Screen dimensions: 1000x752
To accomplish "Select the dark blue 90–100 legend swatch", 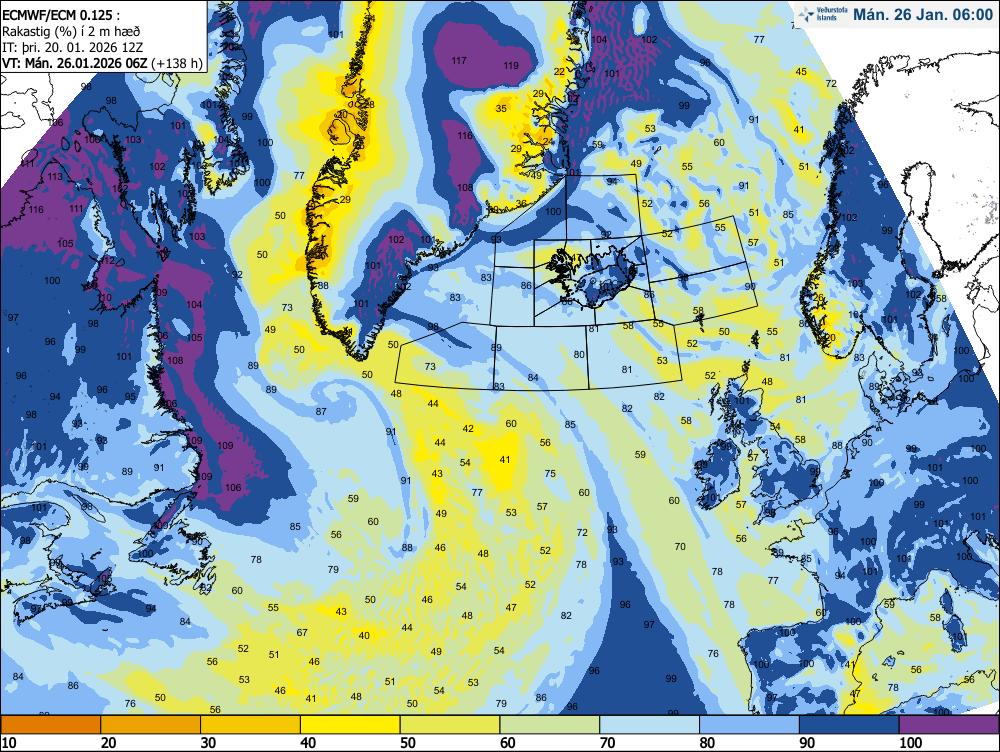I will (849, 725).
